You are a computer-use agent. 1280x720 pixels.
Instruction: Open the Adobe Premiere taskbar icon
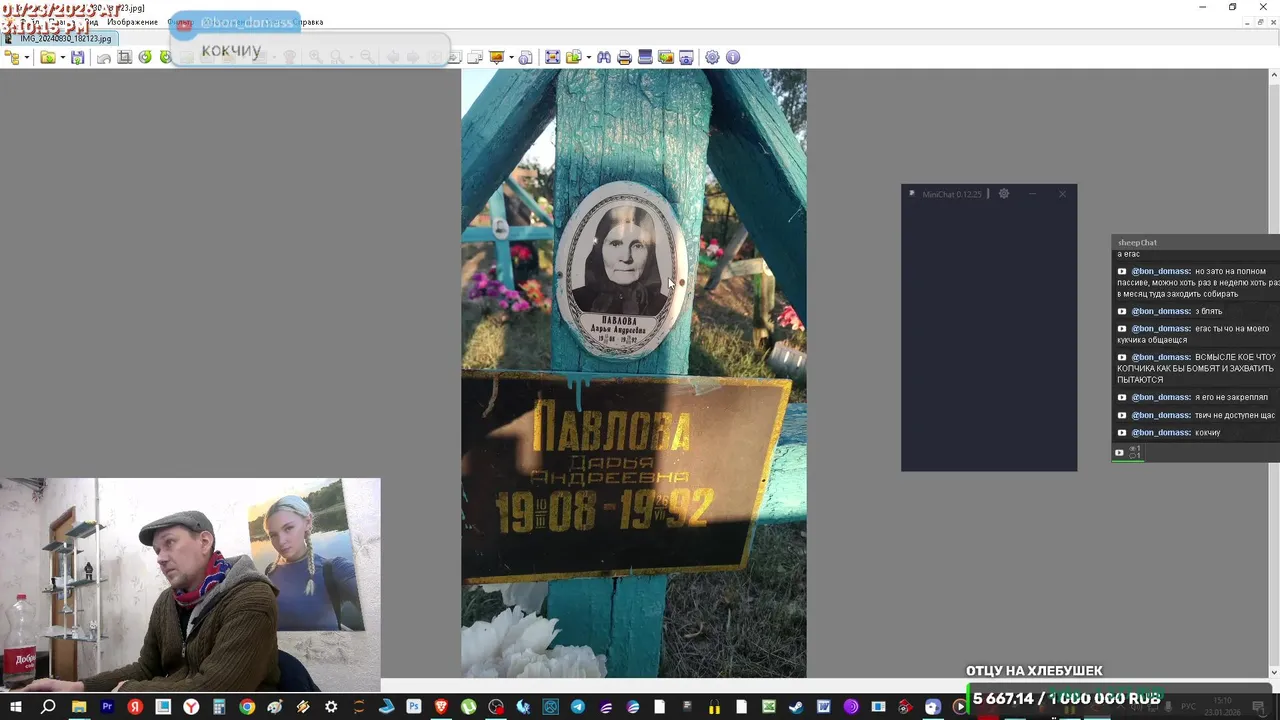coord(107,707)
